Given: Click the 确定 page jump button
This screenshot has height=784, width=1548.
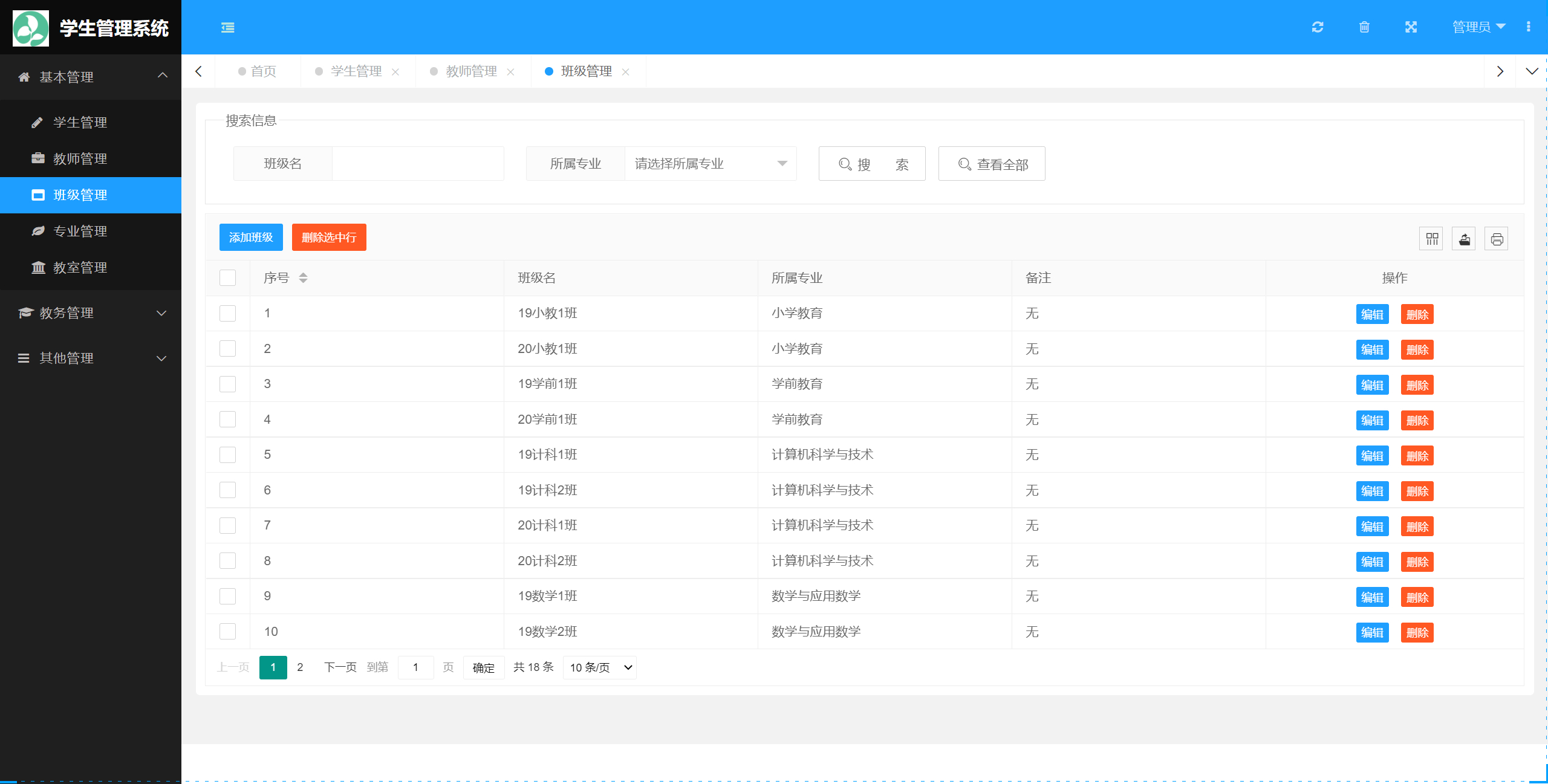Looking at the screenshot, I should point(484,668).
